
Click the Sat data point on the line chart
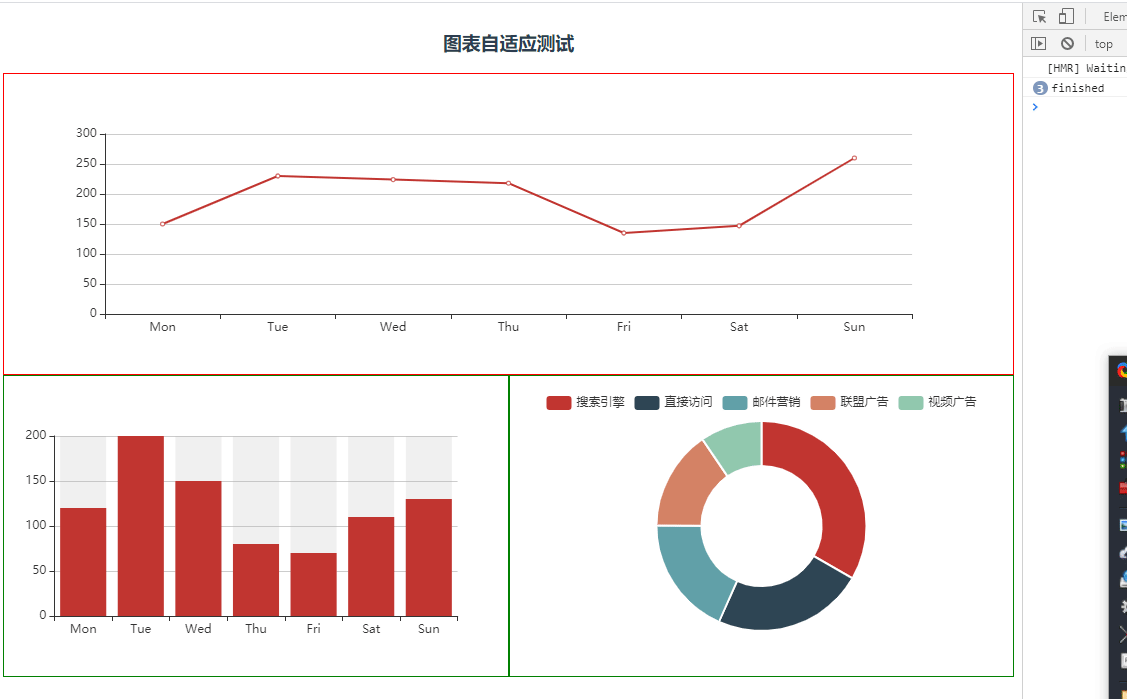tap(739, 226)
